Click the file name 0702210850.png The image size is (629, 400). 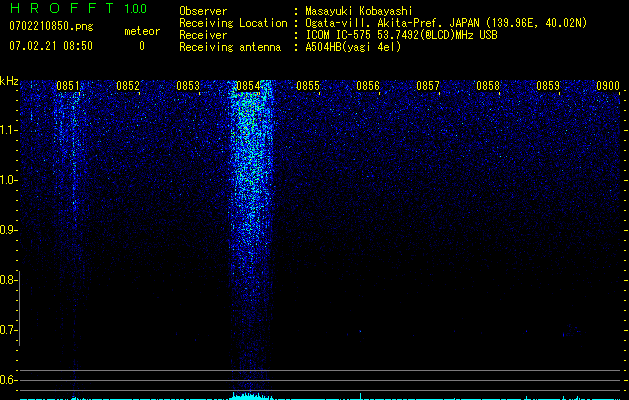click(51, 26)
